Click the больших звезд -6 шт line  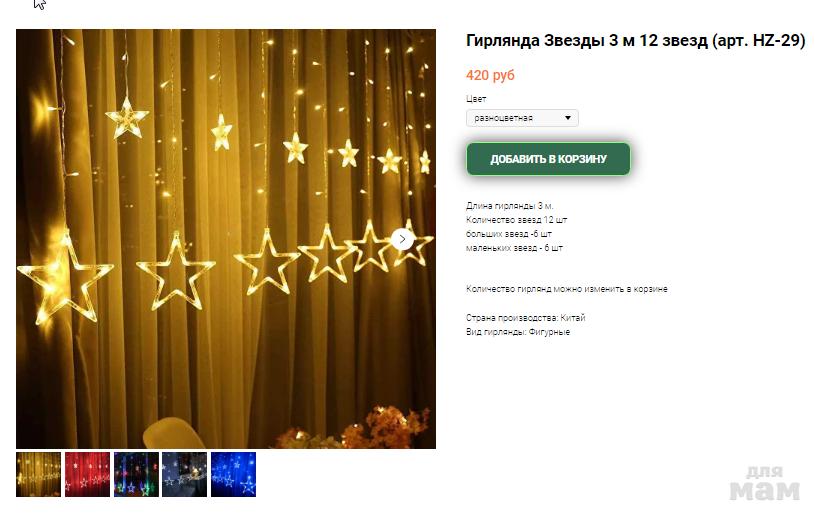509,234
